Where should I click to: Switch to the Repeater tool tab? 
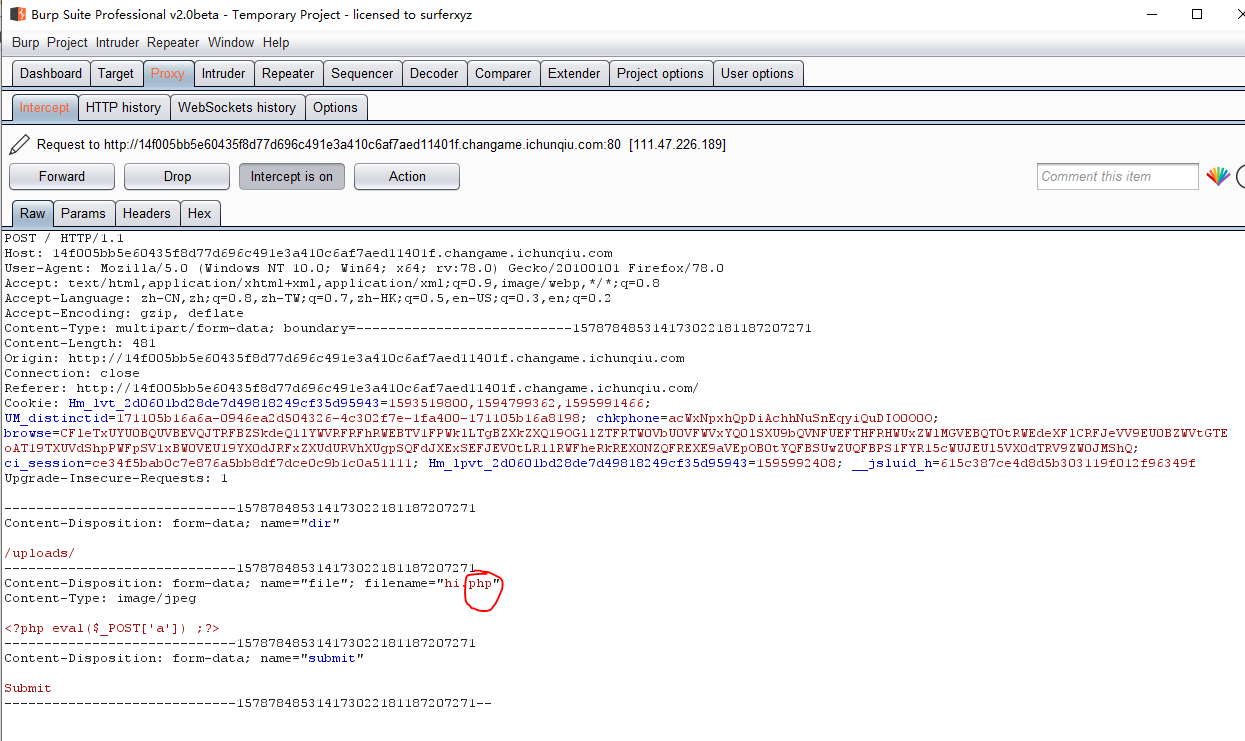pos(288,74)
